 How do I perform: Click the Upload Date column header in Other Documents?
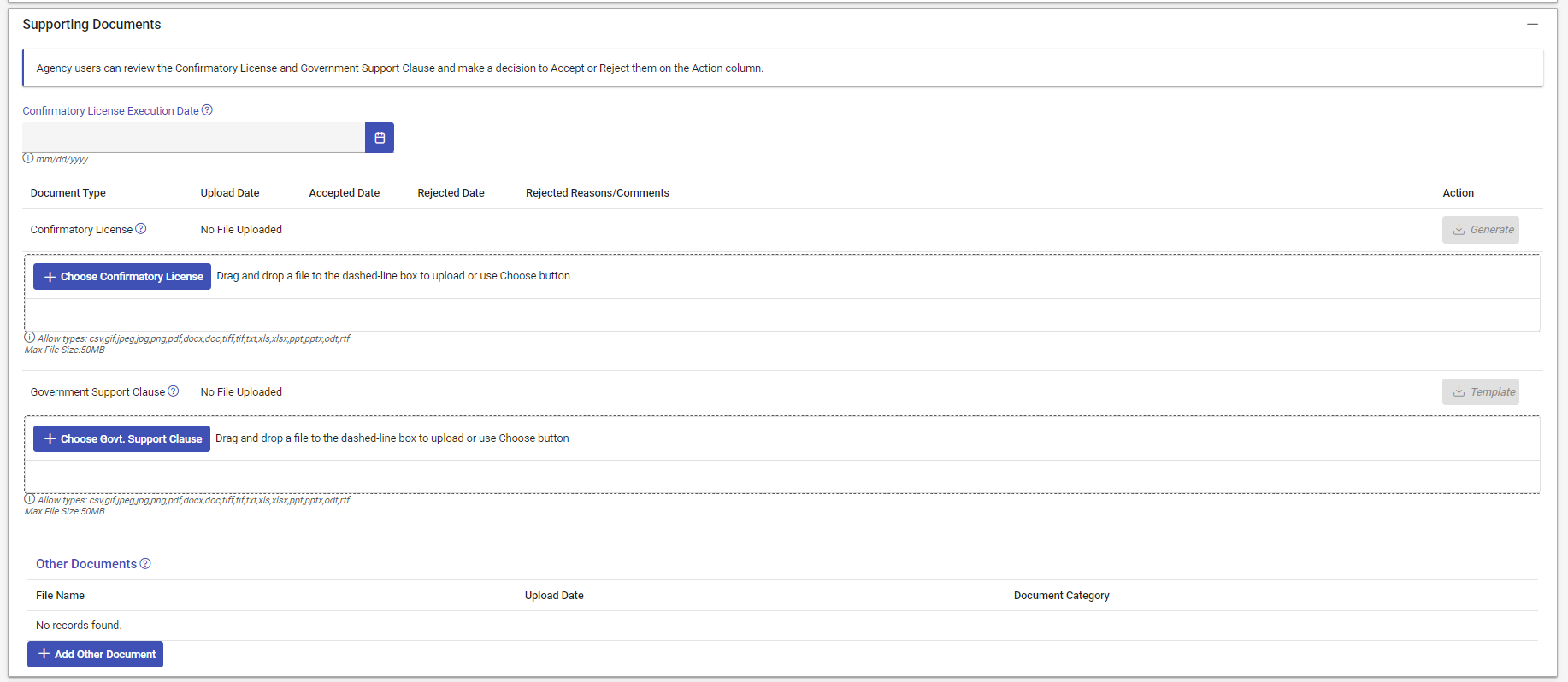click(554, 596)
